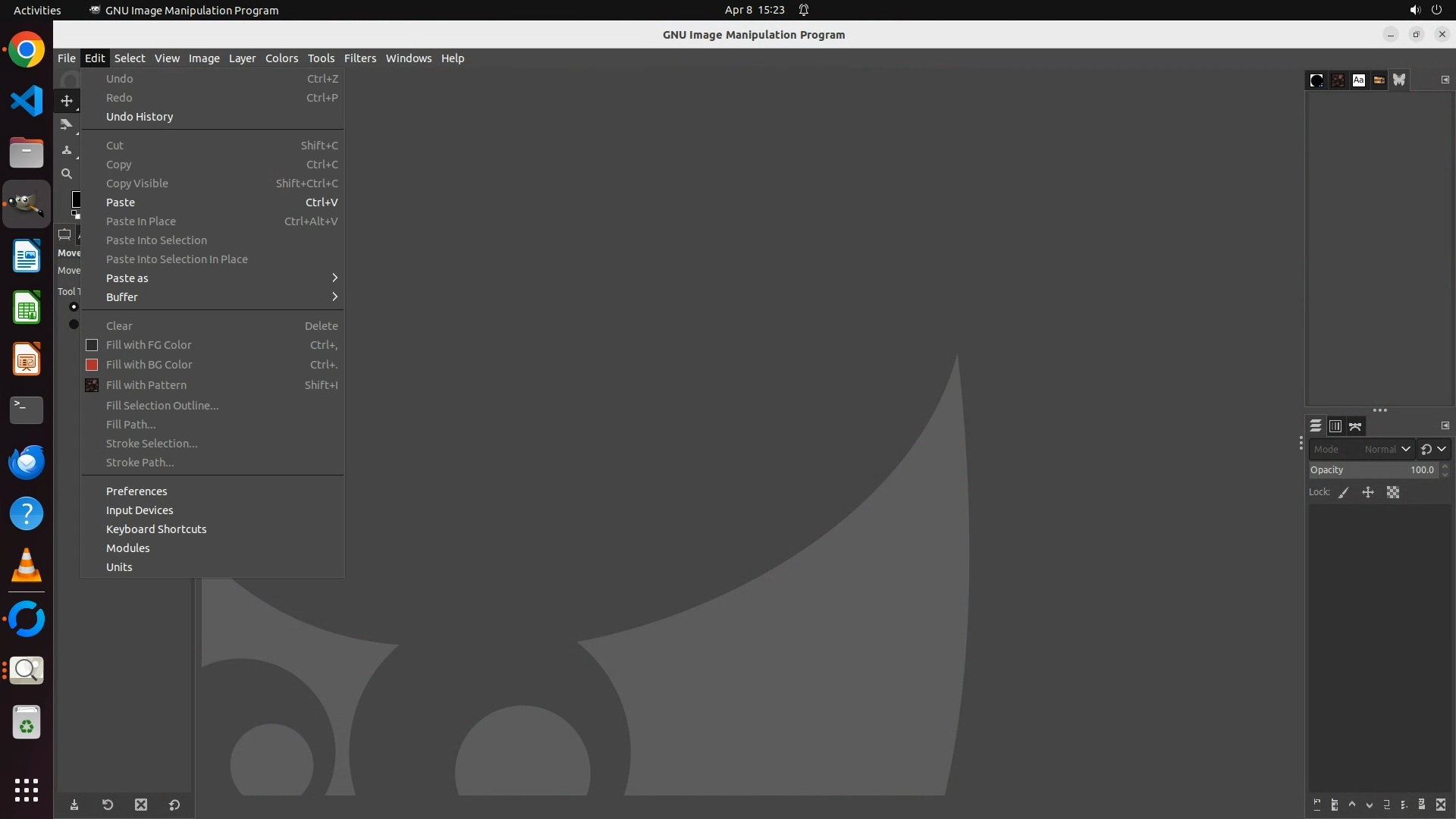The height and width of the screenshot is (819, 1456).
Task: Switch to the Channels tab icon
Action: point(1335,426)
